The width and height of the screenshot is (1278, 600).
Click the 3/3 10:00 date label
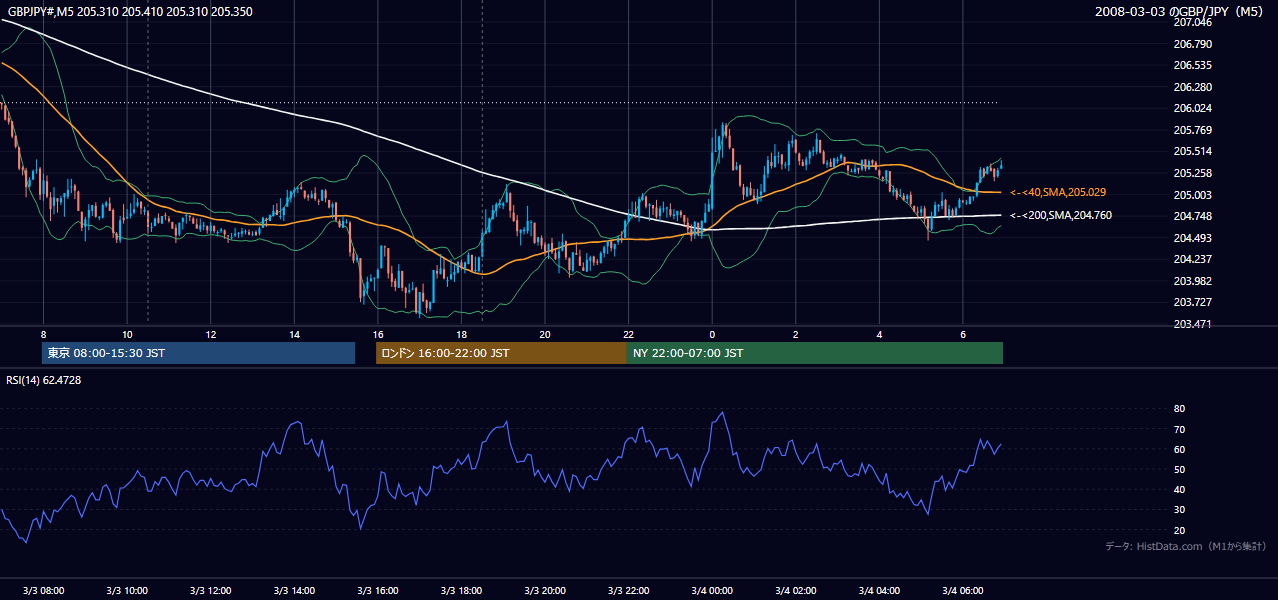(x=127, y=590)
